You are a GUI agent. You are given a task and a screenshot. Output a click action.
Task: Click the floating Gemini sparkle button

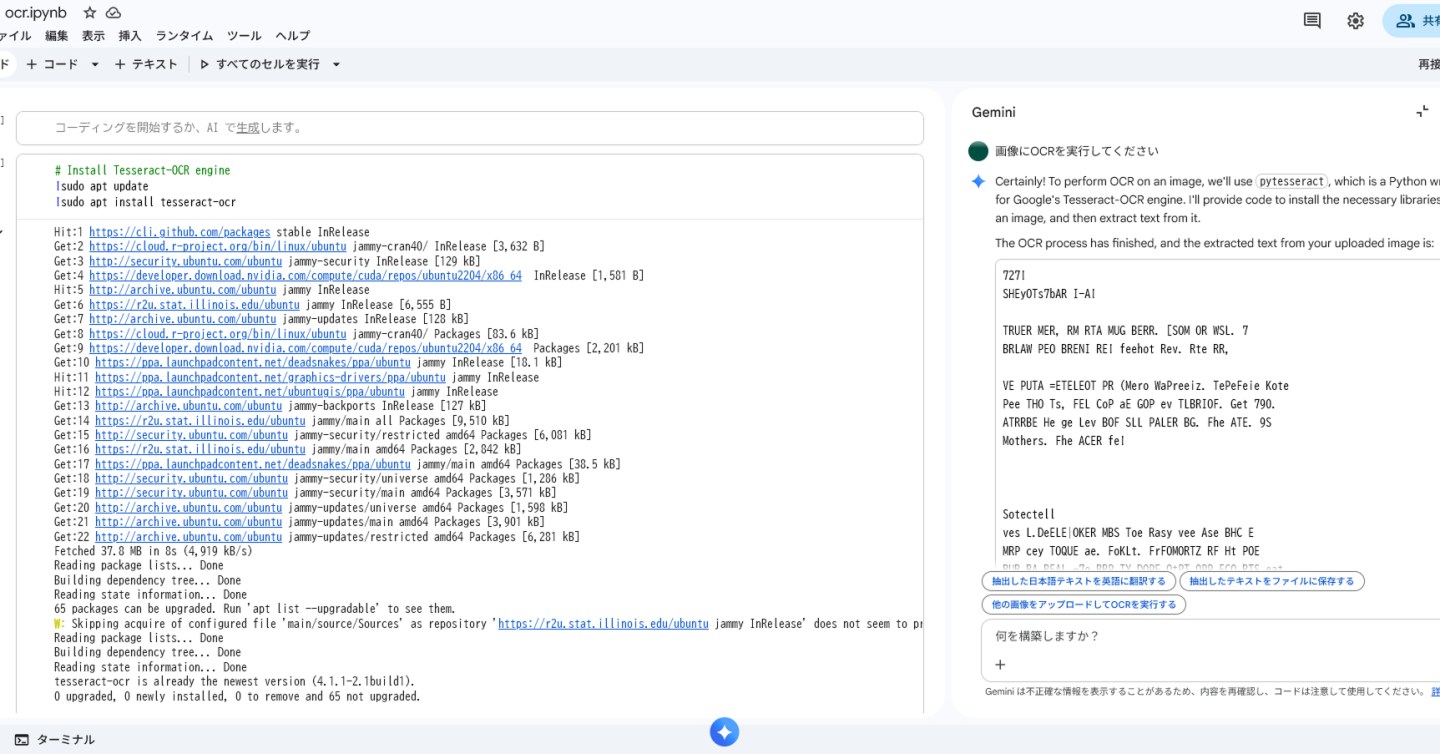[x=724, y=732]
